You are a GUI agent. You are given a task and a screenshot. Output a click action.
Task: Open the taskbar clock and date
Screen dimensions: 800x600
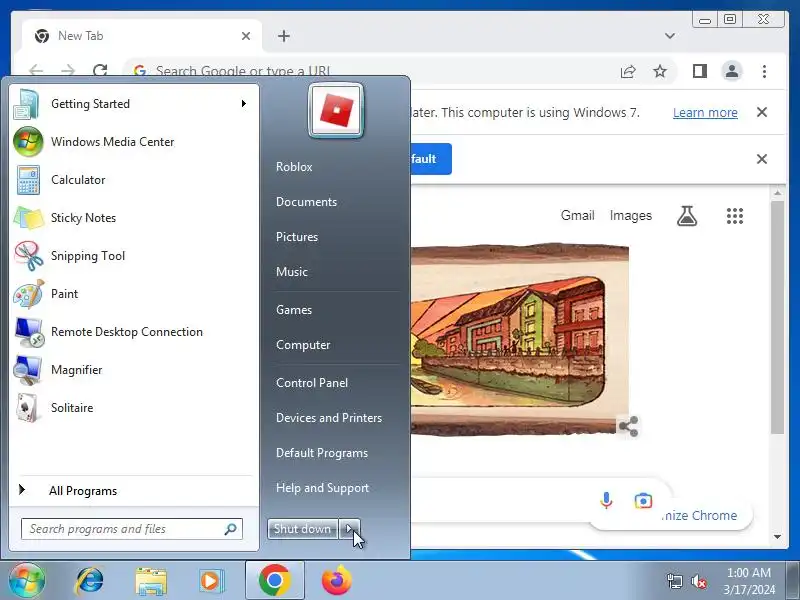click(x=748, y=581)
